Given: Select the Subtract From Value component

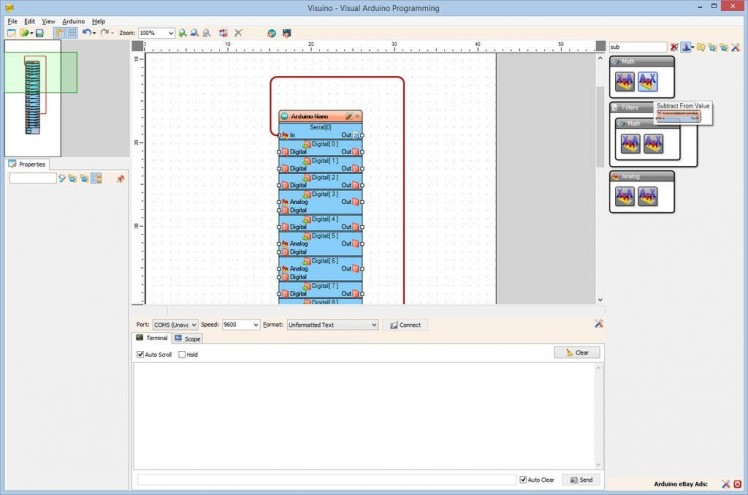Looking at the screenshot, I should [648, 82].
